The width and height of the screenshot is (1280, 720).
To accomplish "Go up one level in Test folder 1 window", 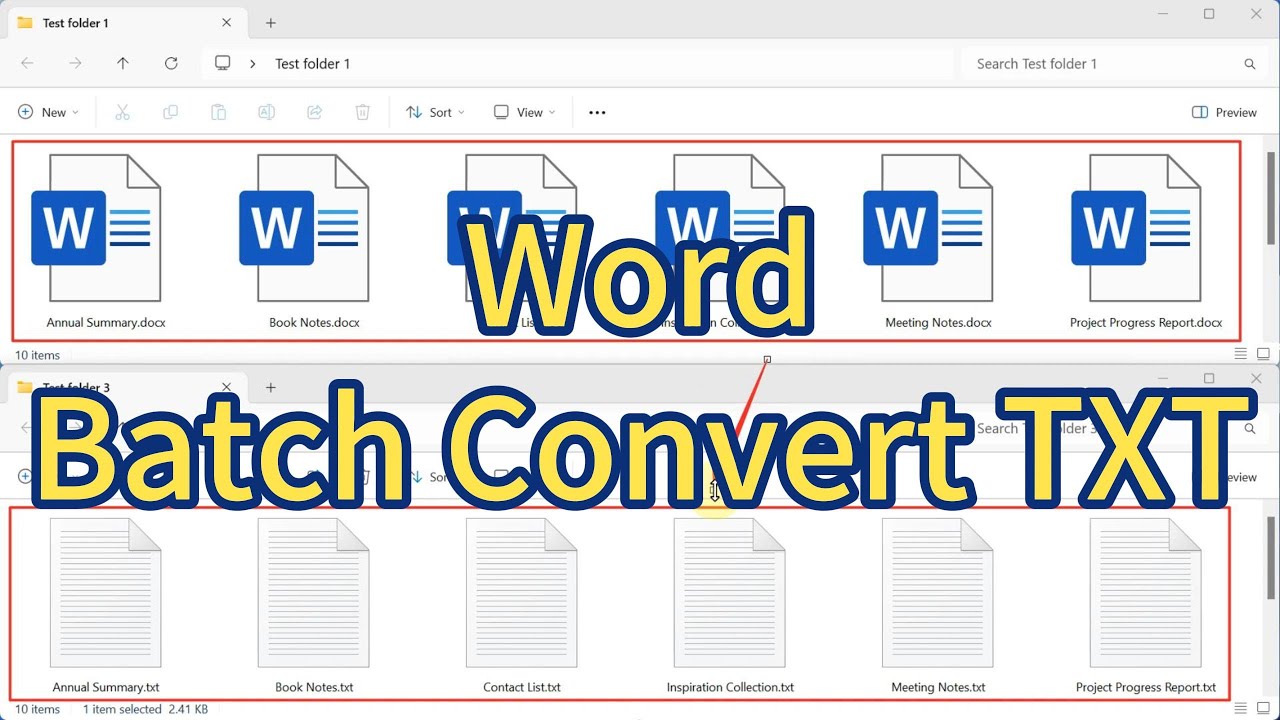I will (x=123, y=63).
